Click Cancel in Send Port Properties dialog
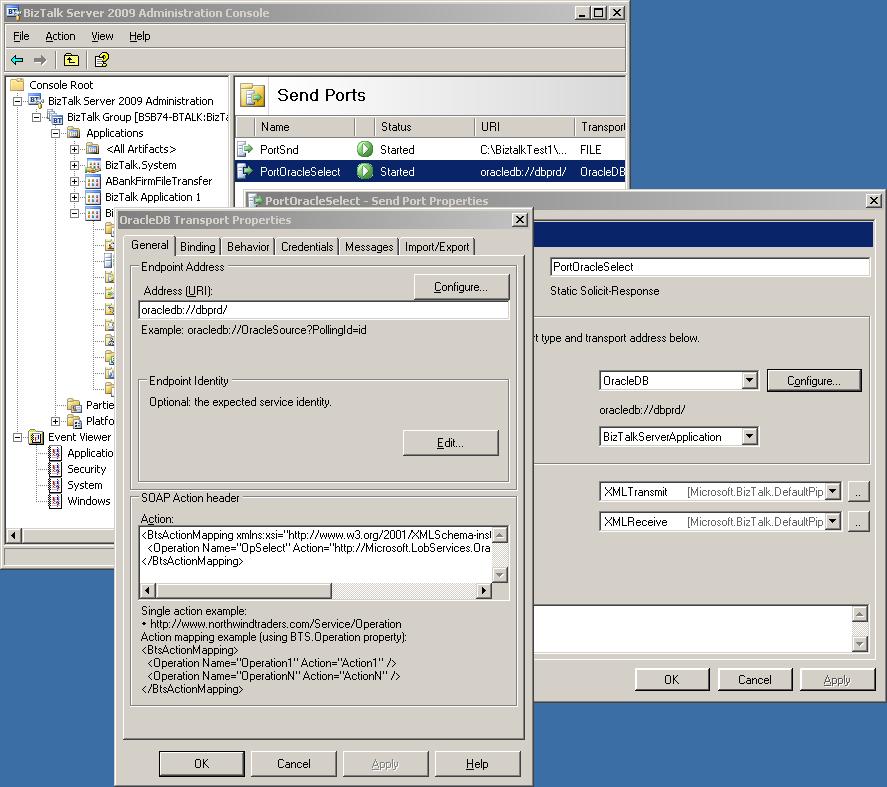This screenshot has height=787, width=887. (x=755, y=680)
